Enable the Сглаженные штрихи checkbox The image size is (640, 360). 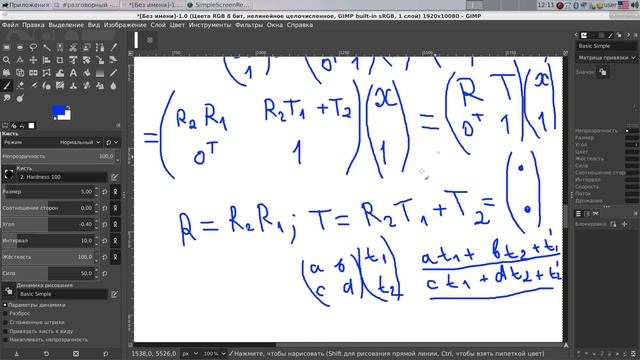tap(5, 322)
